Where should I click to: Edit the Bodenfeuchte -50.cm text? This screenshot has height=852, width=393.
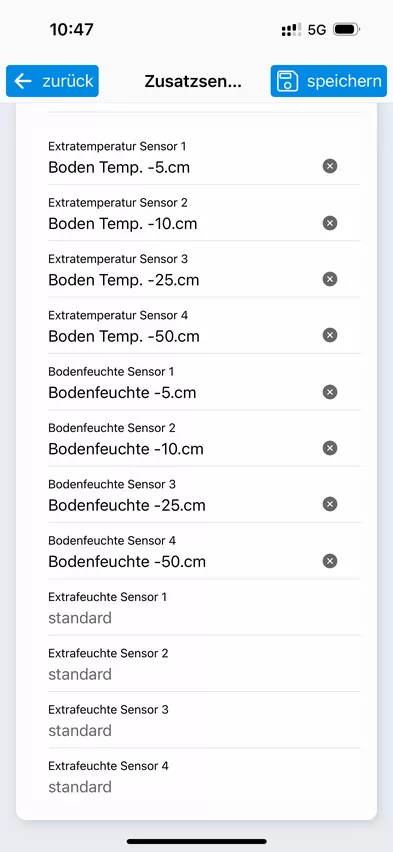(127, 561)
